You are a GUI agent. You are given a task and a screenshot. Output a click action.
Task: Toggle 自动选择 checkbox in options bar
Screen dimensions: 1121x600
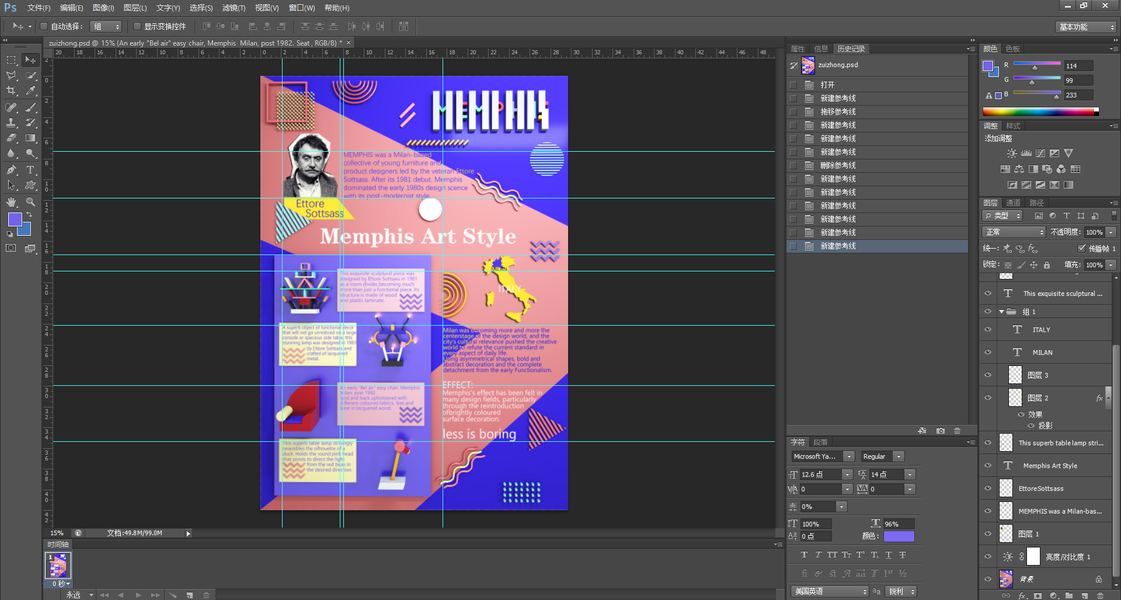click(44, 26)
